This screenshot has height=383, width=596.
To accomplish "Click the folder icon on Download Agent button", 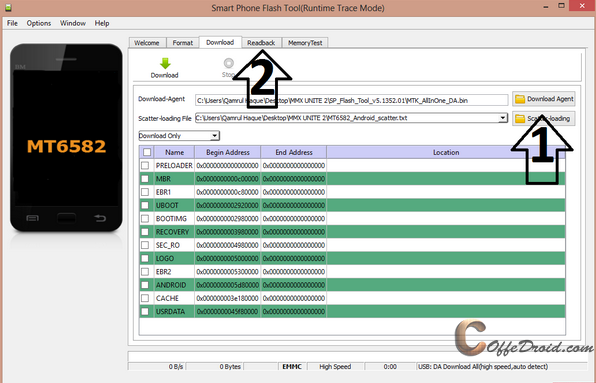I will [x=520, y=99].
